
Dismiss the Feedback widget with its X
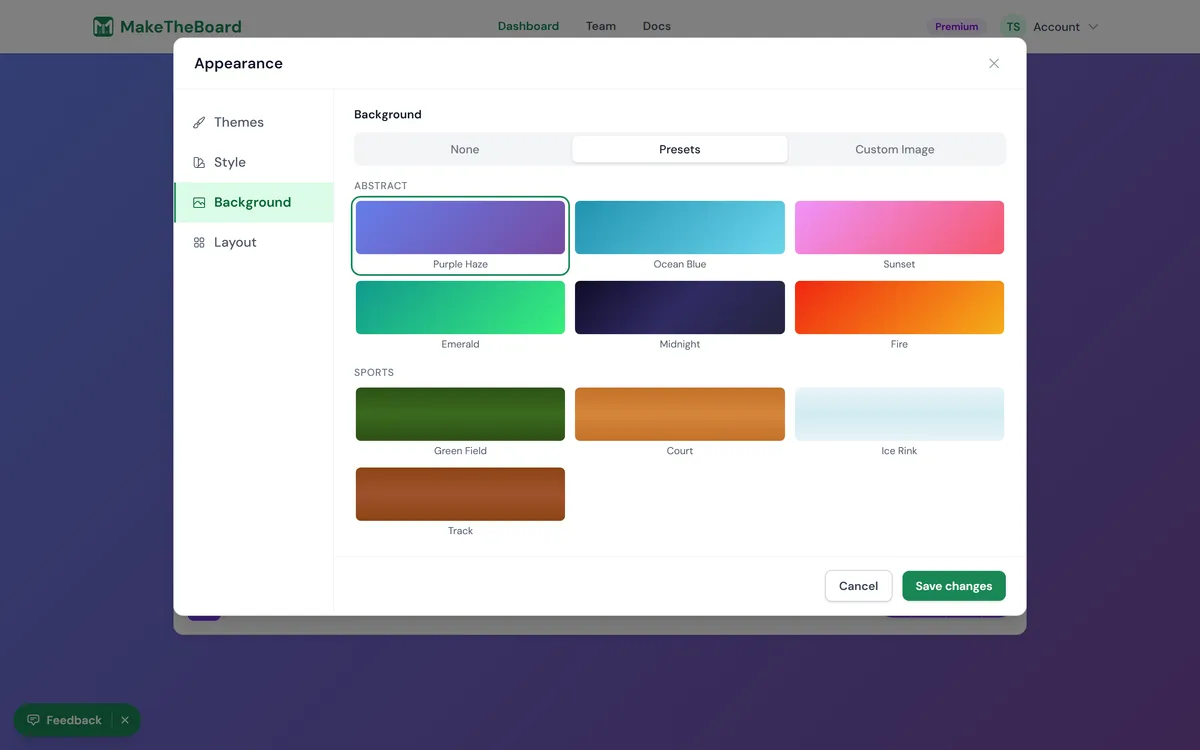pos(125,720)
